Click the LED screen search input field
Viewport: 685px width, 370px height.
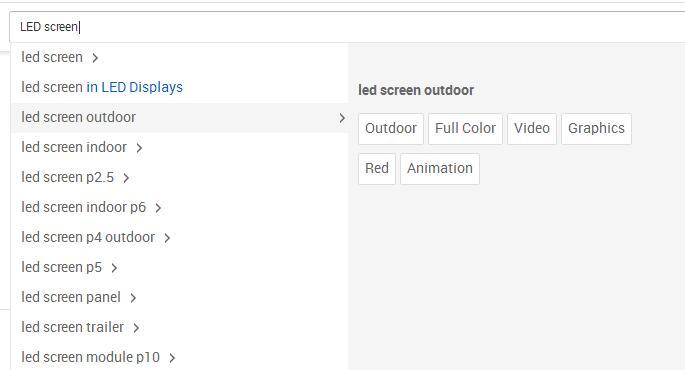347,27
